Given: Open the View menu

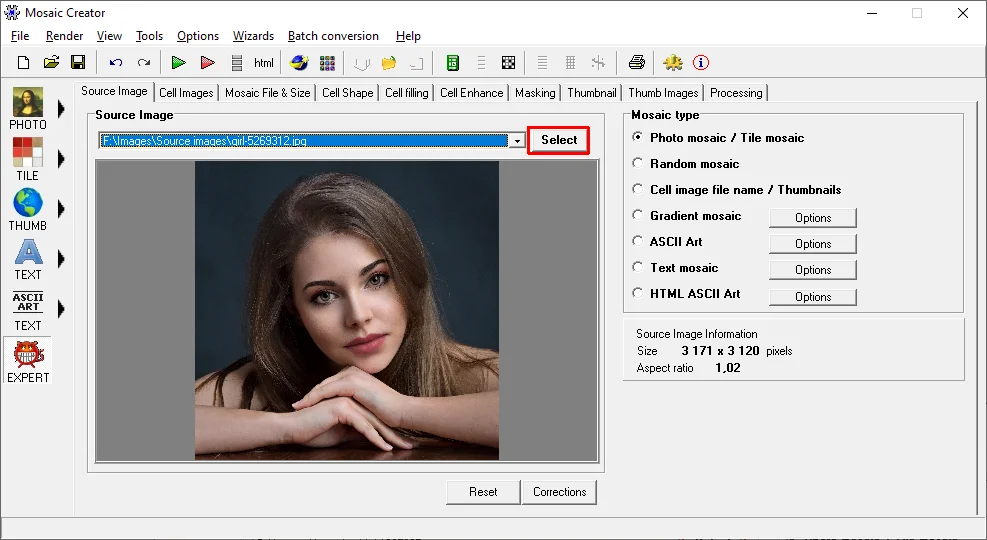Looking at the screenshot, I should [x=109, y=36].
